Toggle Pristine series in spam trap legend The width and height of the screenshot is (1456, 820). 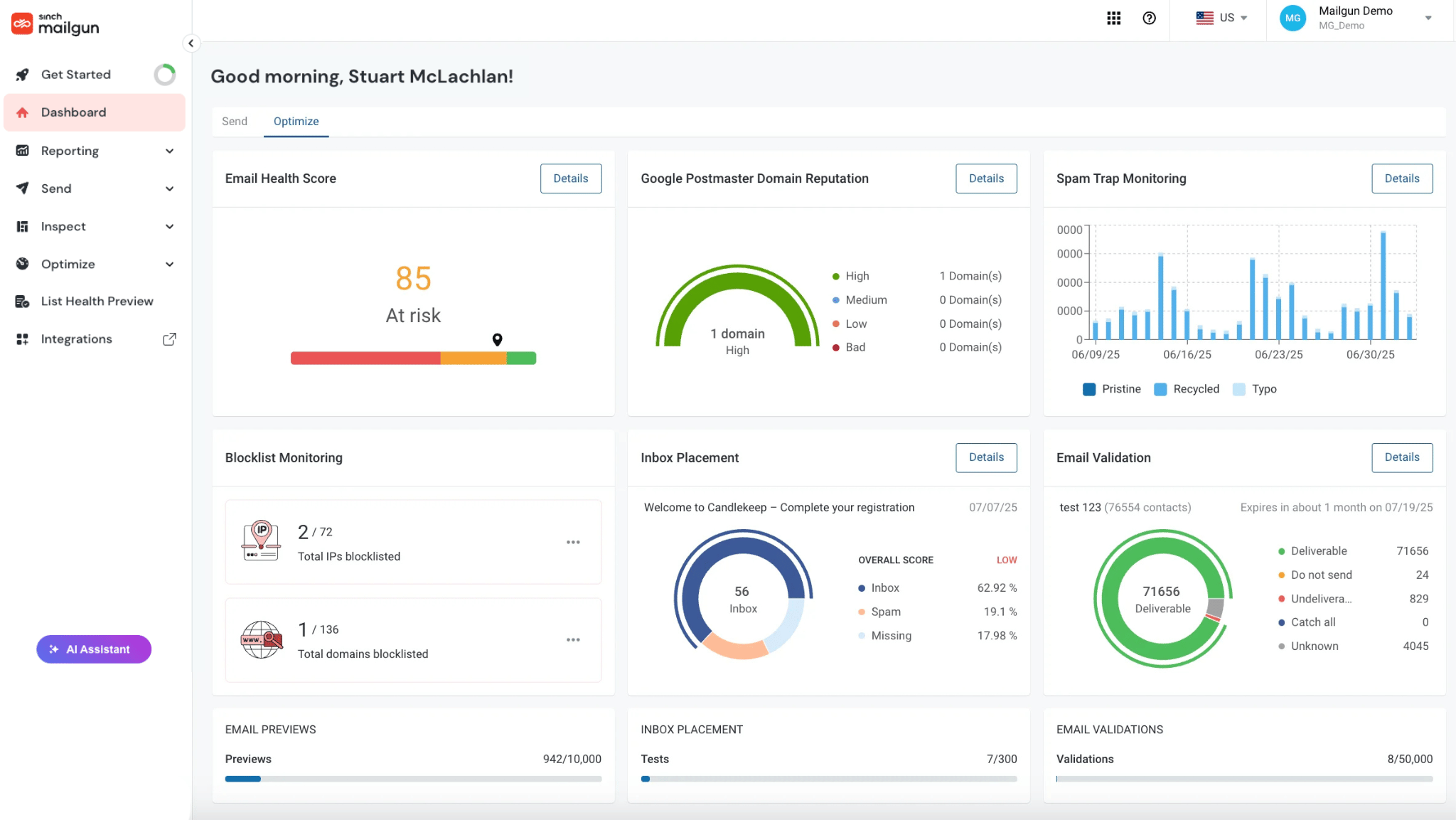point(1111,389)
